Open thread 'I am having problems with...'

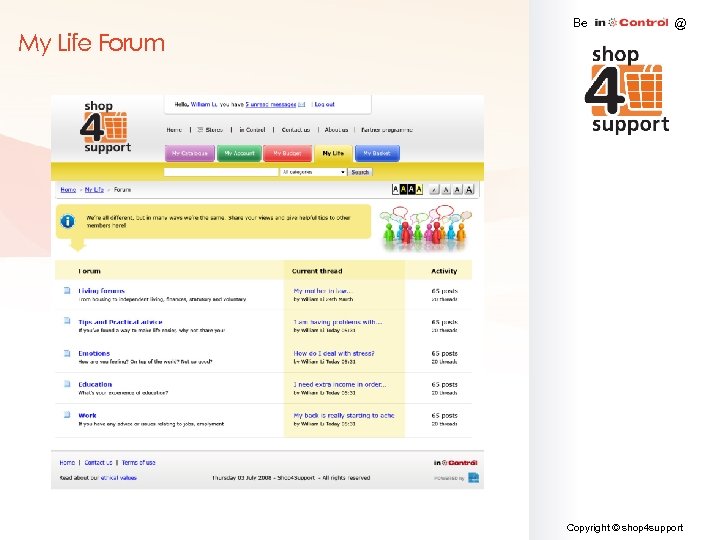338,322
